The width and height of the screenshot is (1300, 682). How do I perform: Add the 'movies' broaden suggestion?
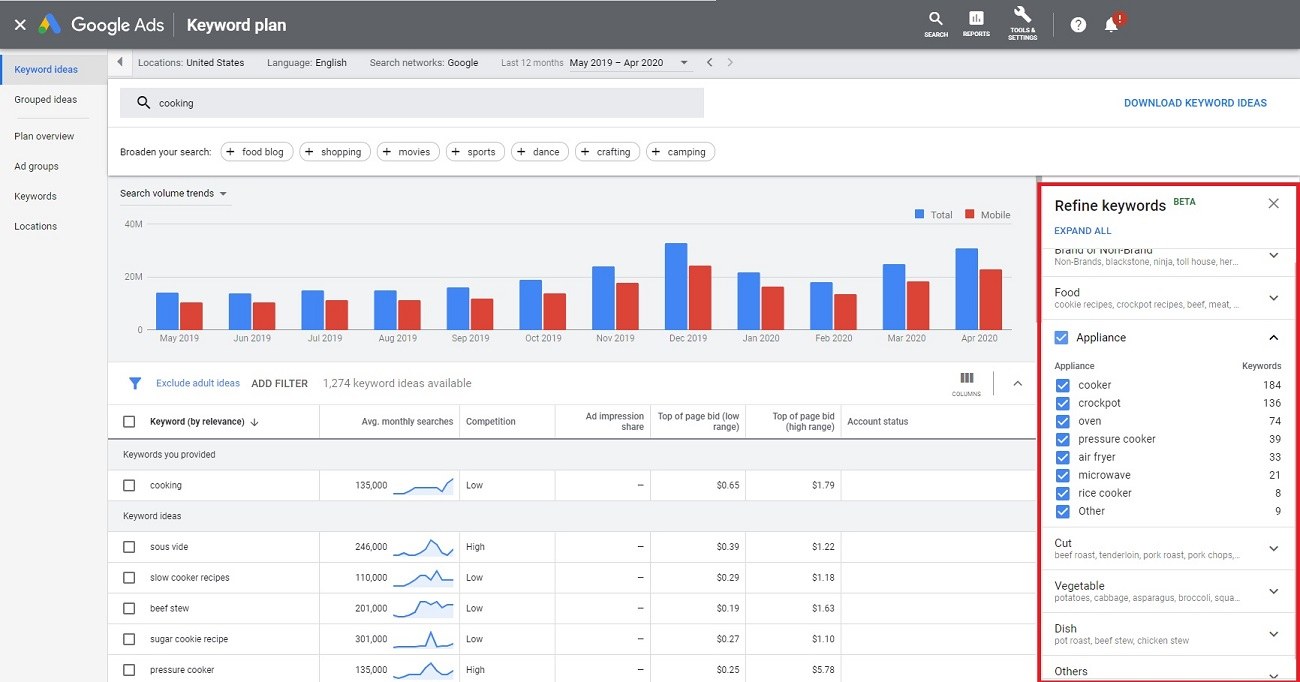(x=408, y=152)
